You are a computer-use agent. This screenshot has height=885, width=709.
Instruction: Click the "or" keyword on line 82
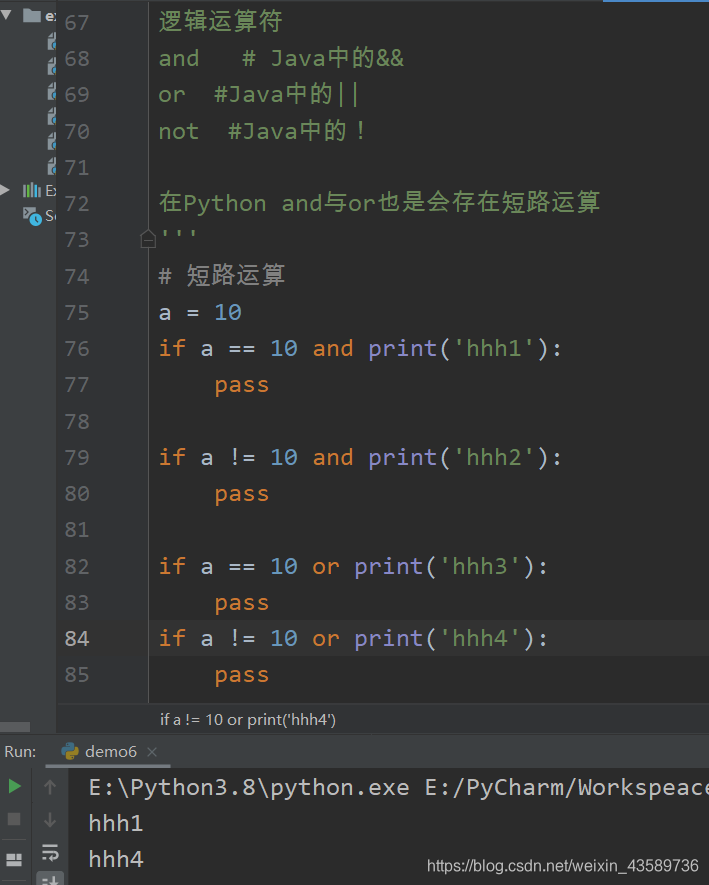(326, 567)
